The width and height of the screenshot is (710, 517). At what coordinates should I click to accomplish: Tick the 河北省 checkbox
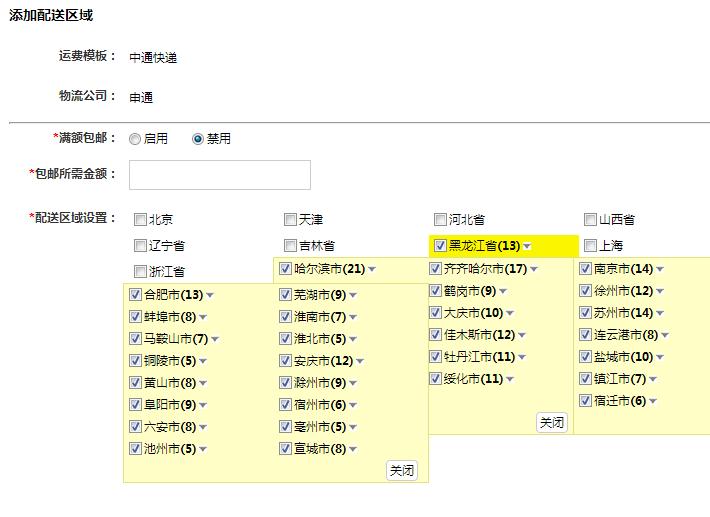coord(440,219)
